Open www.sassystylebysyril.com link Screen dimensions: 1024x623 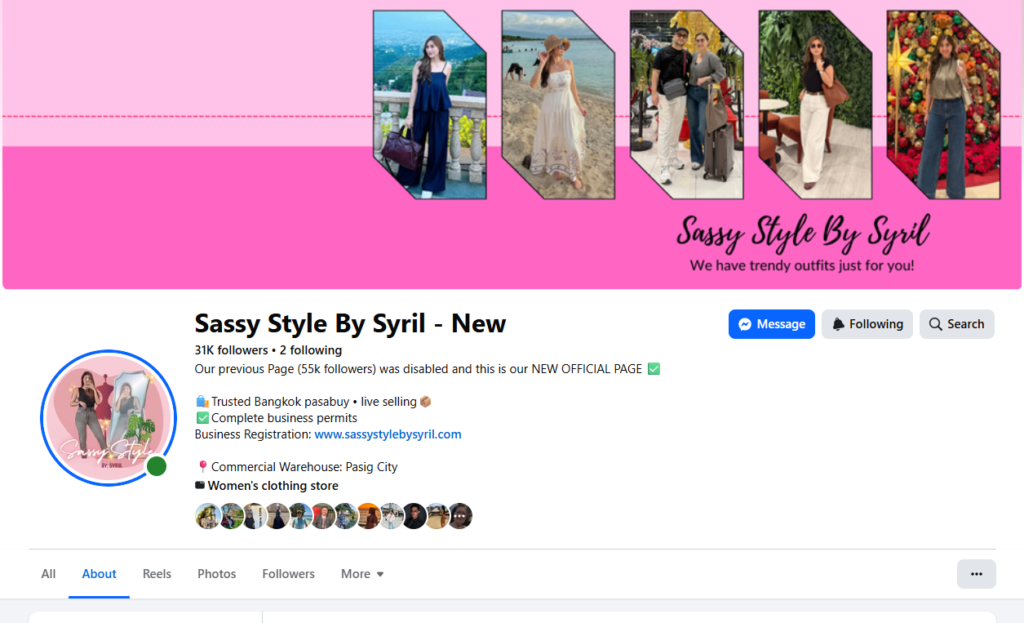point(388,434)
